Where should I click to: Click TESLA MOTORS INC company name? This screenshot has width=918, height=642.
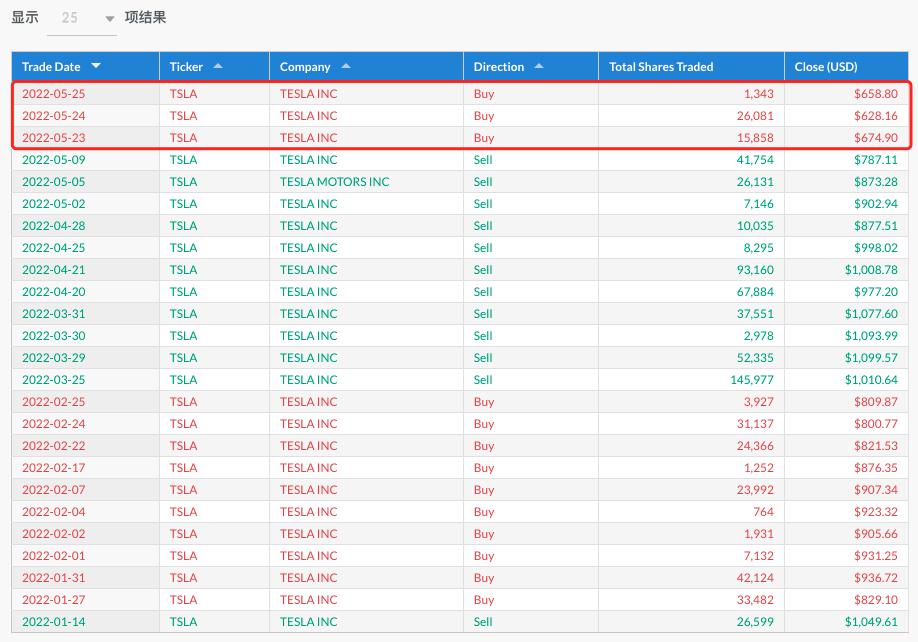pyautogui.click(x=334, y=182)
